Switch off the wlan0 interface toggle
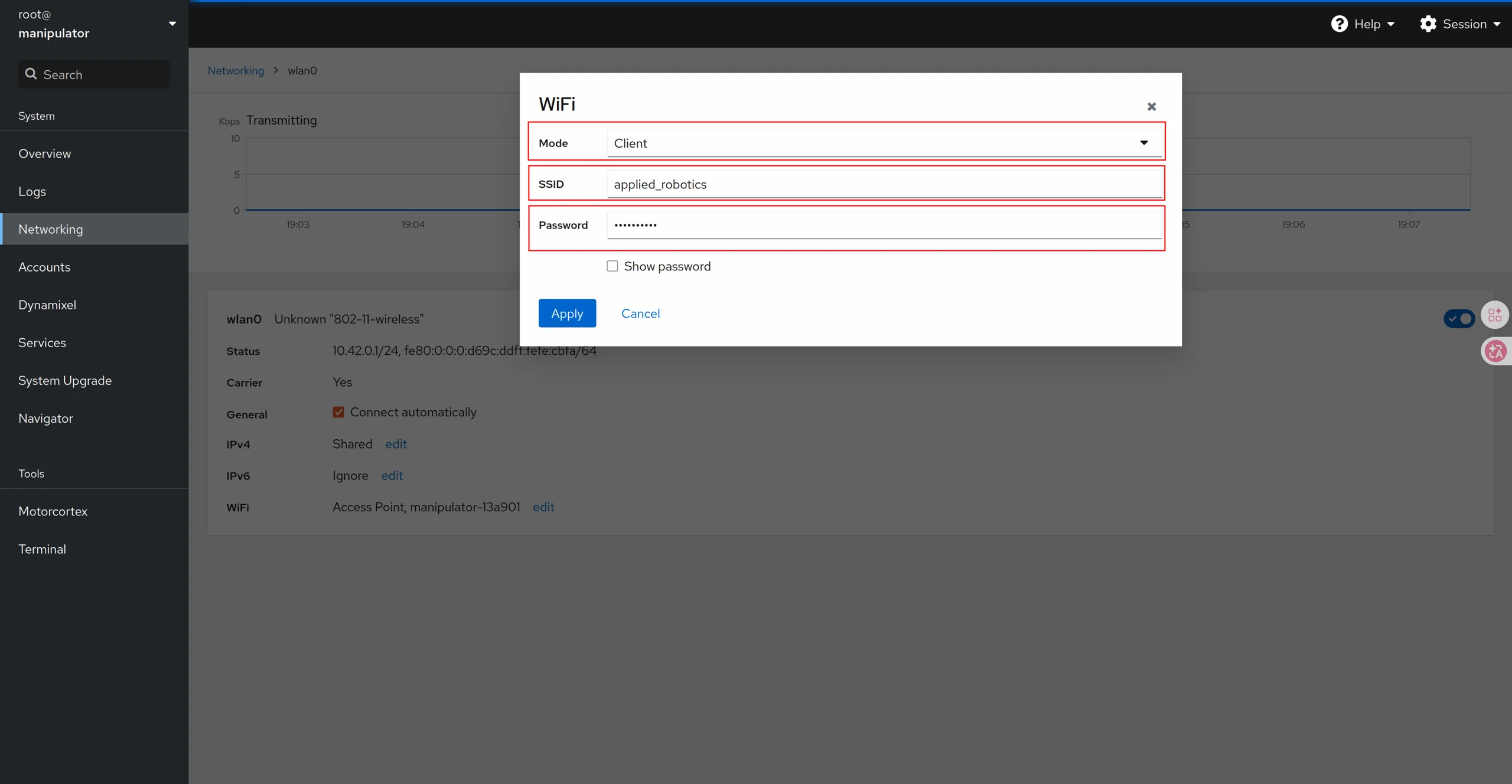The image size is (1512, 784). (x=1459, y=319)
